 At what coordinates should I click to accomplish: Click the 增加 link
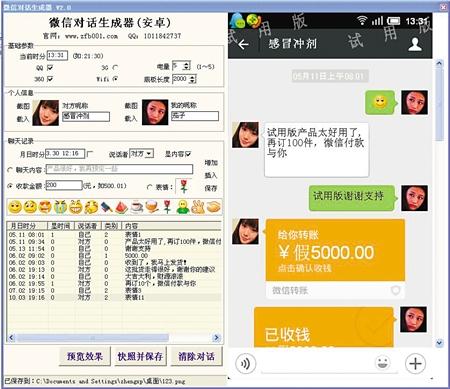(211, 163)
